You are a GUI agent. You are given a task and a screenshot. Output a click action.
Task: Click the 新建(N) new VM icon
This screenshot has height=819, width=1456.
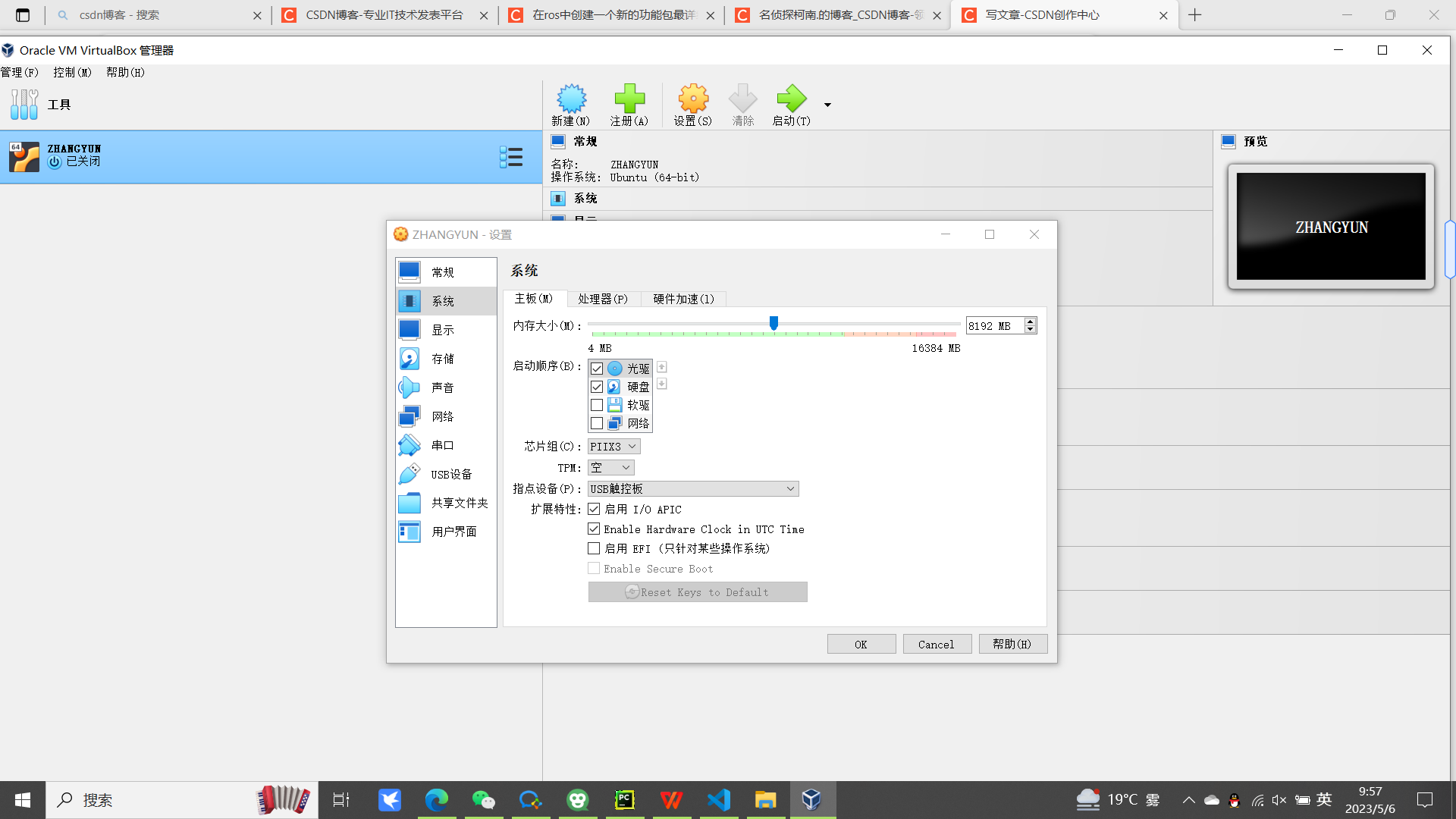coord(571,105)
